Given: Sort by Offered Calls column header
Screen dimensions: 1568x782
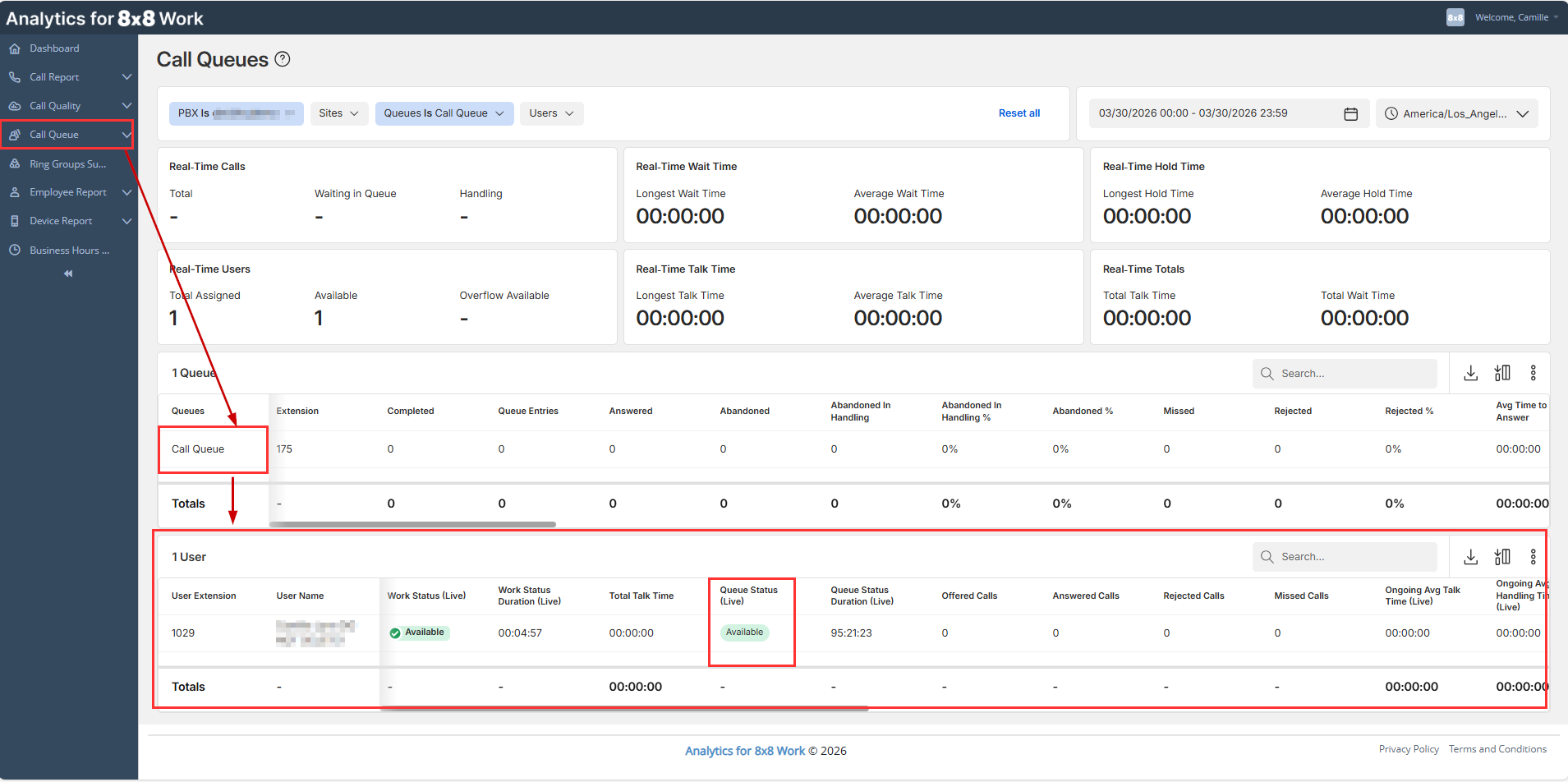Looking at the screenshot, I should pos(969,596).
